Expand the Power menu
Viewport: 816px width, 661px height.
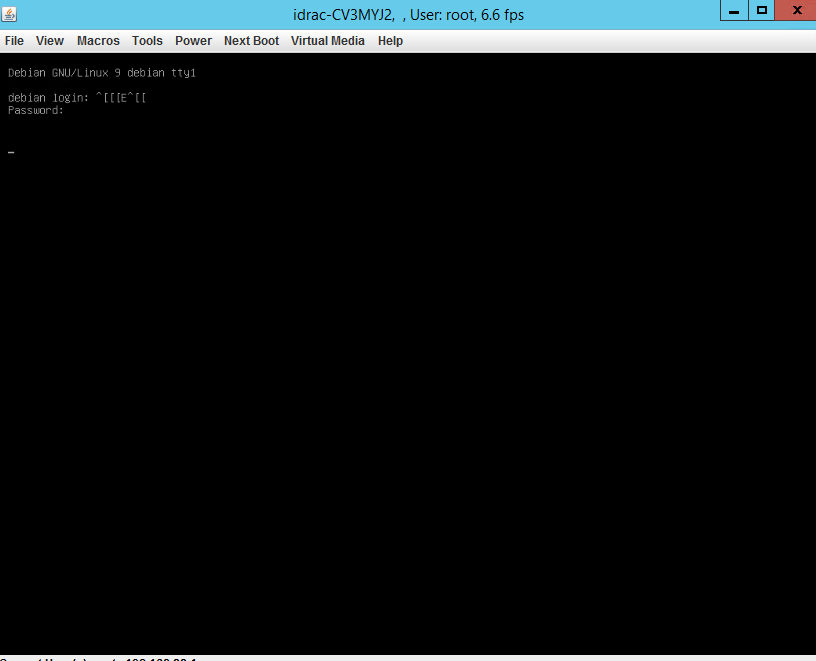193,41
